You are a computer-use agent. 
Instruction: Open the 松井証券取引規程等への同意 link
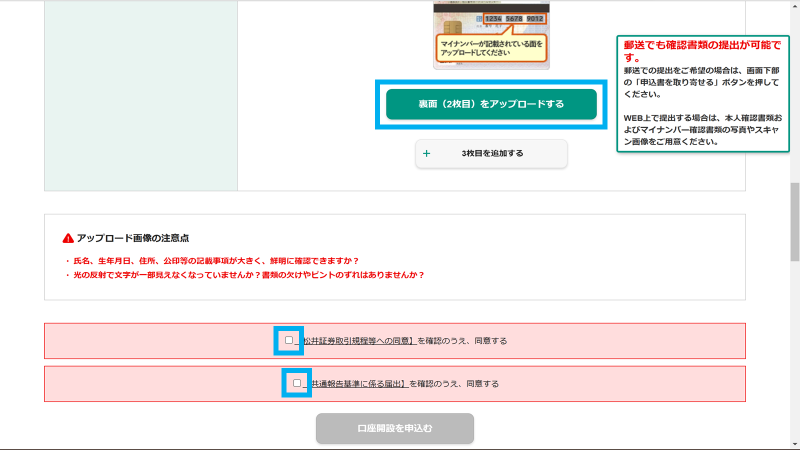click(x=359, y=341)
